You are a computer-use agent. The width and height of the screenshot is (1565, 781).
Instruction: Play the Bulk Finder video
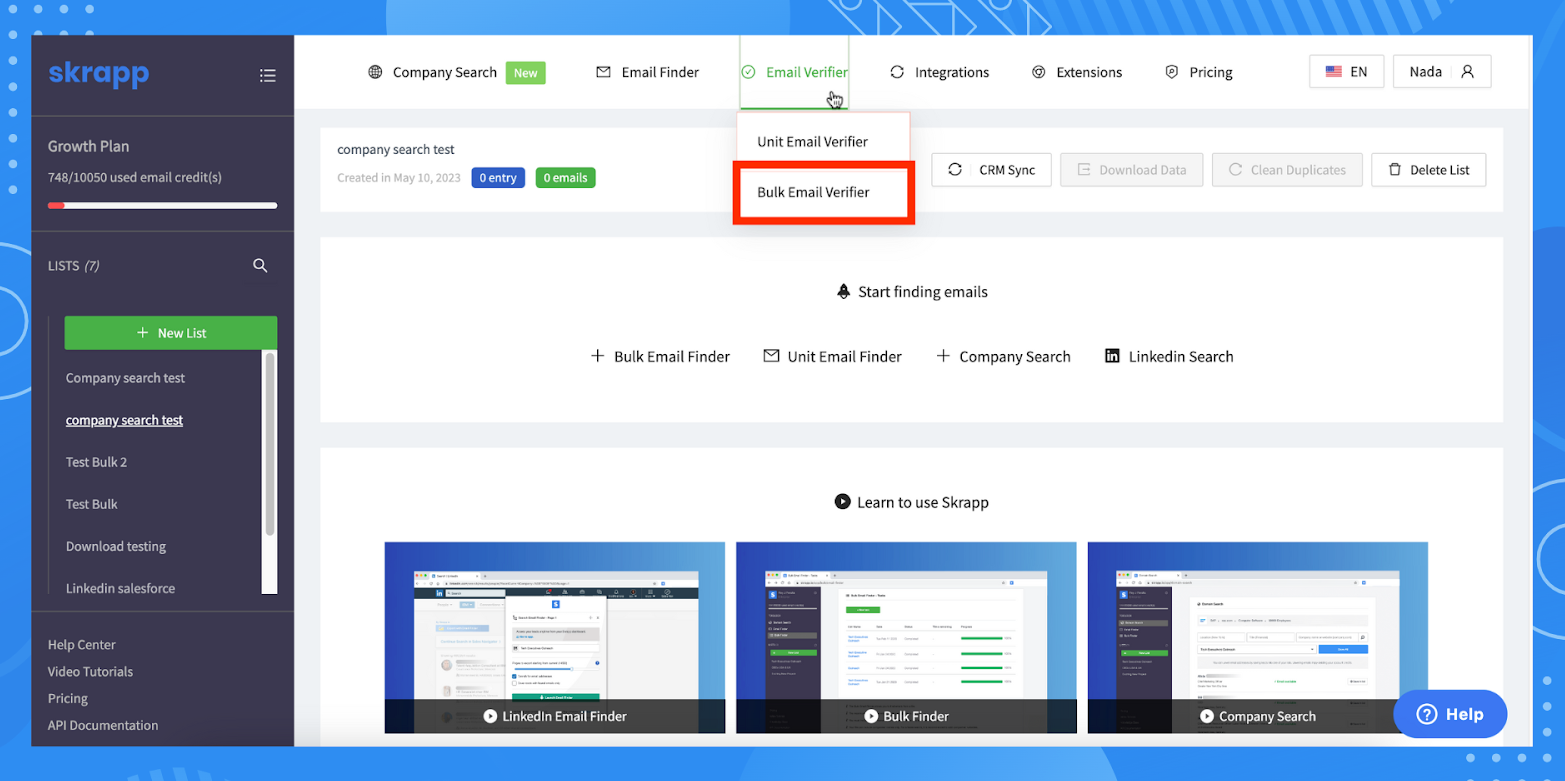tap(906, 637)
